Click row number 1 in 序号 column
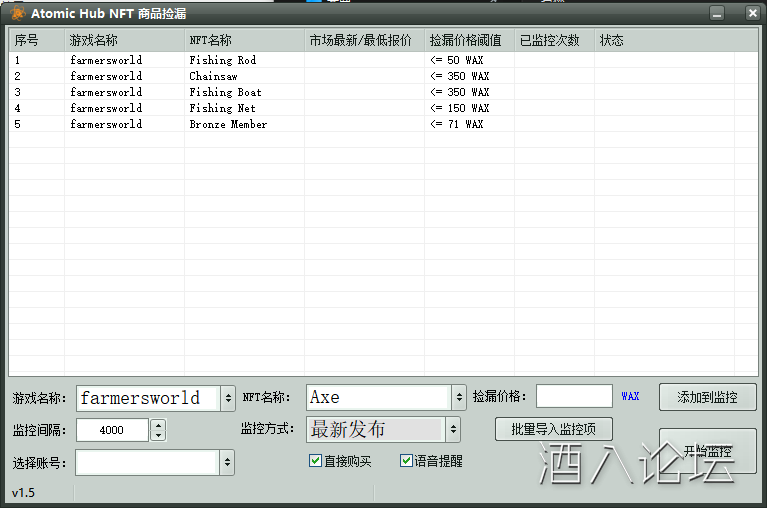This screenshot has height=508, width=767. 17,60
